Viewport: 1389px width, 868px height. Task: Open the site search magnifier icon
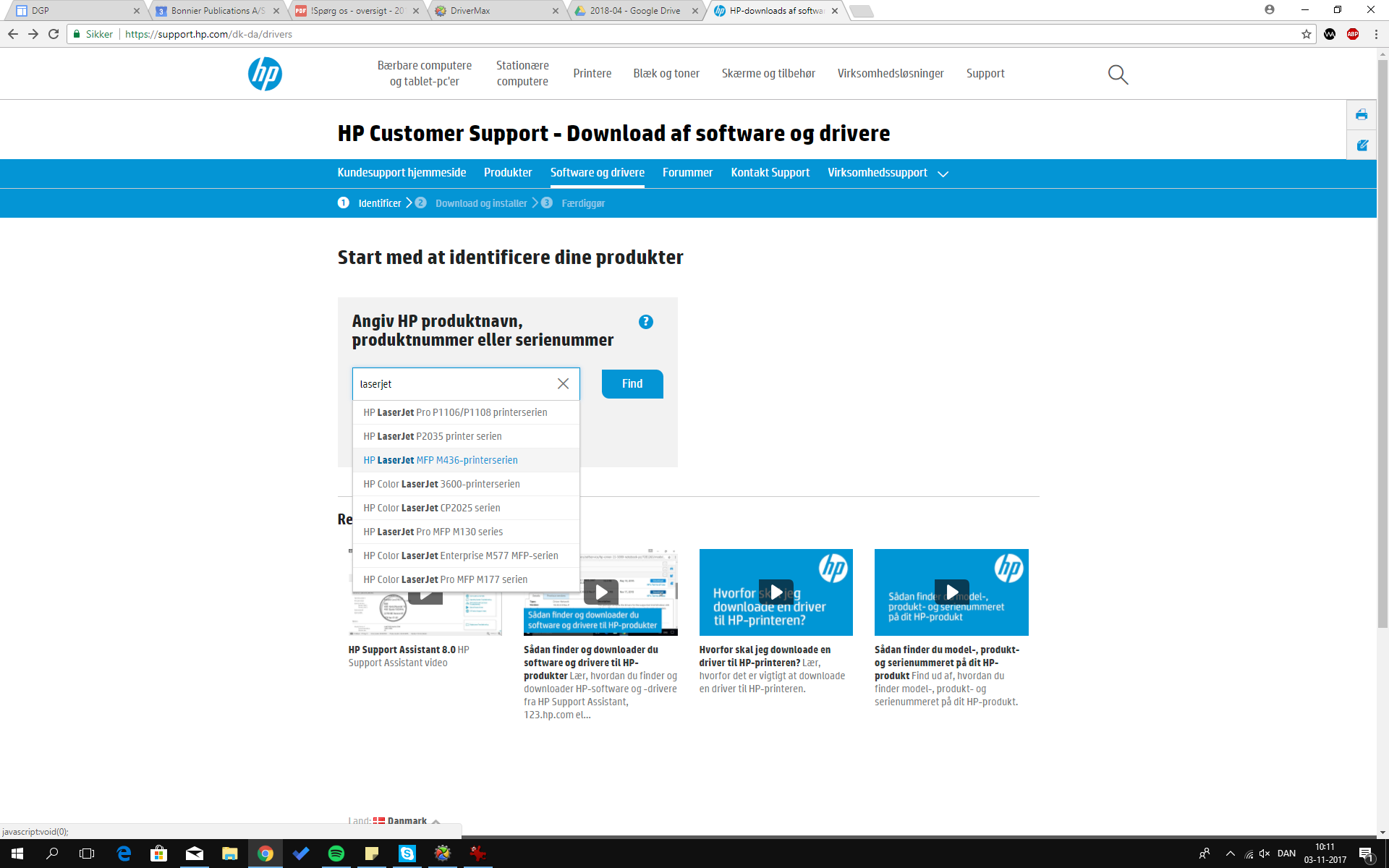click(1118, 74)
